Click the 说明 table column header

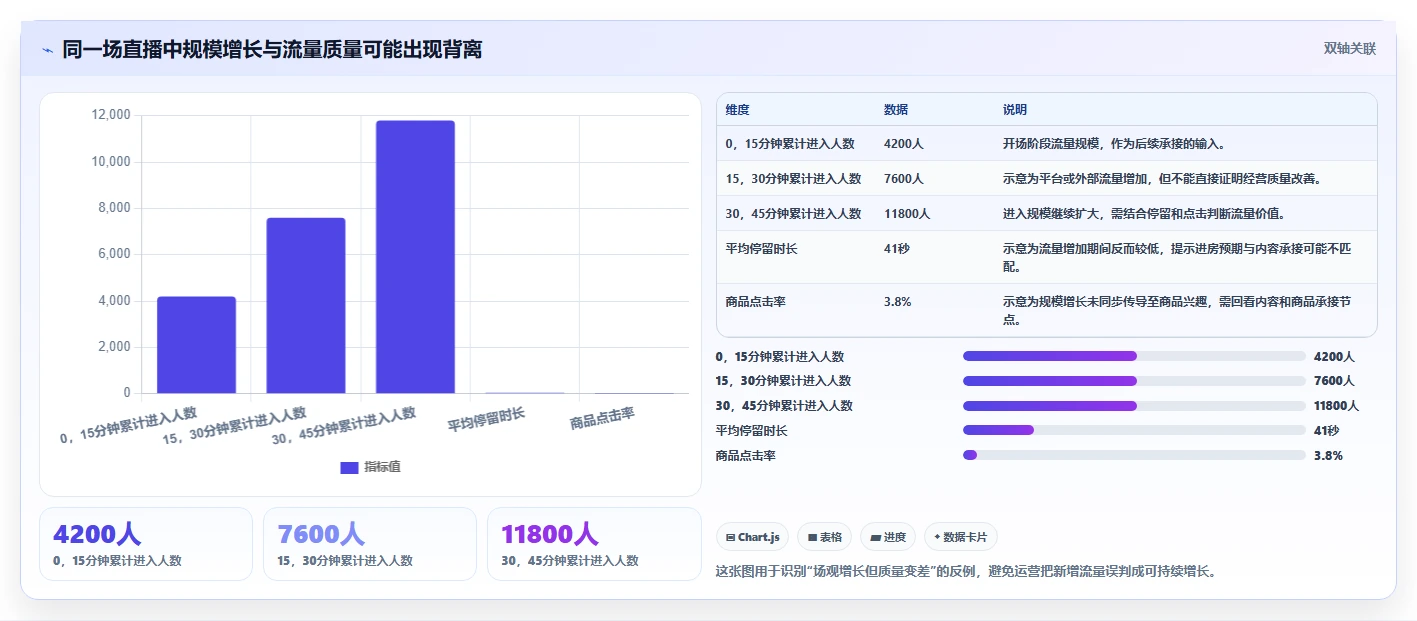point(1015,110)
